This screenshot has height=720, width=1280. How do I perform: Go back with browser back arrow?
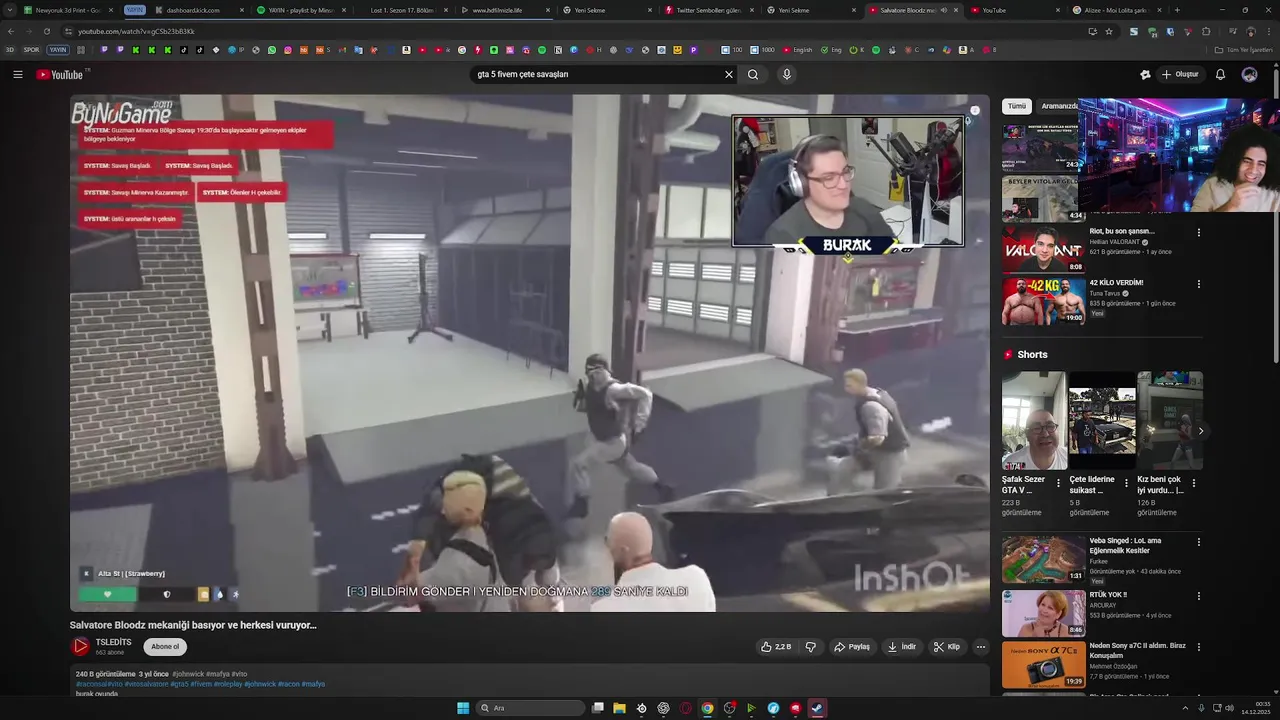(x=11, y=31)
